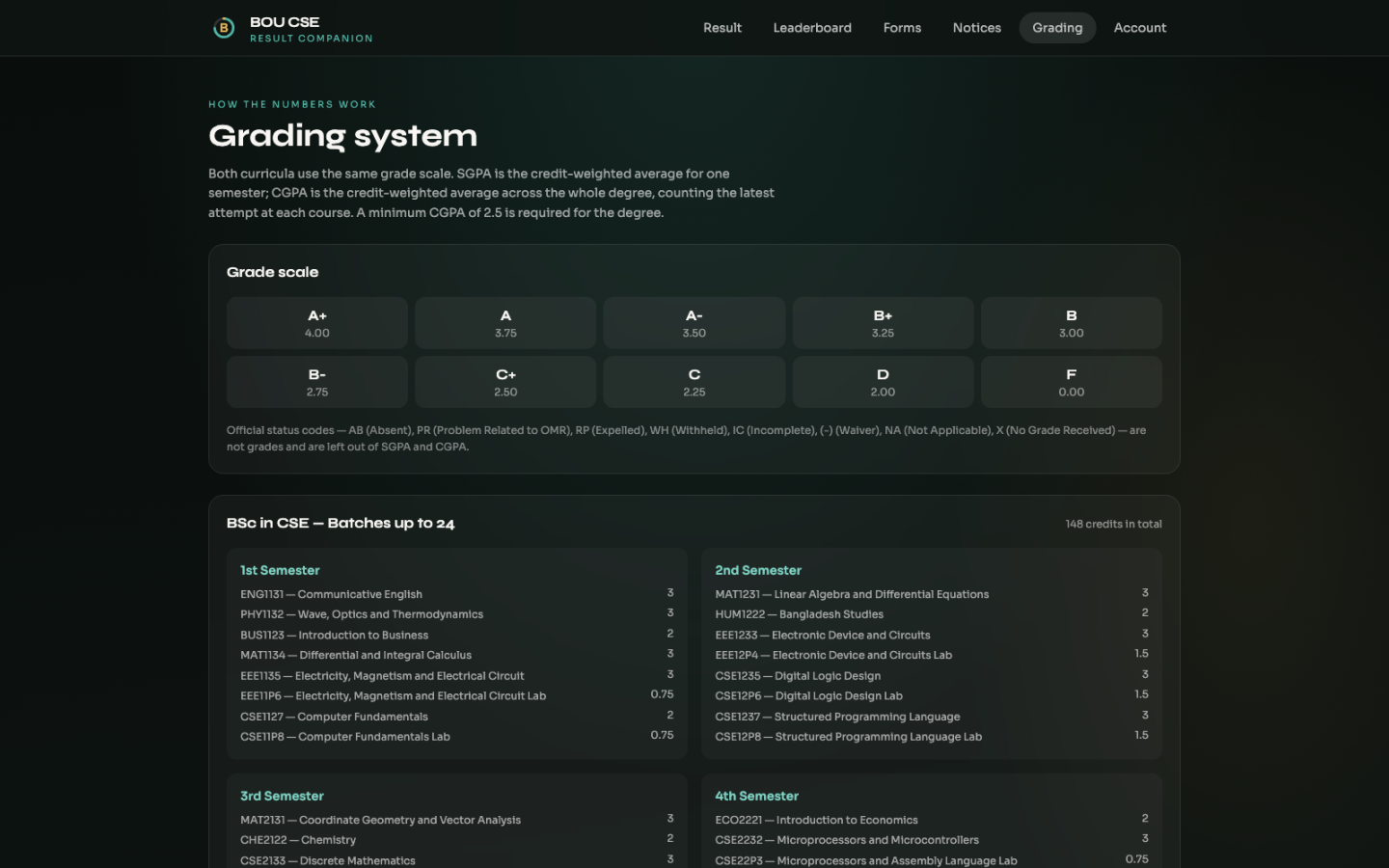Click the 'BSc in CSE — Batches up to 24' heading
Screen dimensions: 1389x868
(340, 523)
